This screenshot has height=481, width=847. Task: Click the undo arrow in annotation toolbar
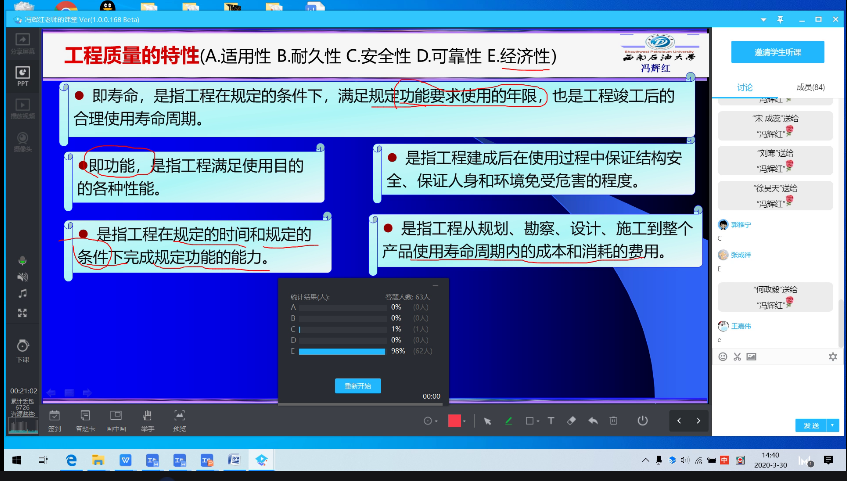click(593, 421)
